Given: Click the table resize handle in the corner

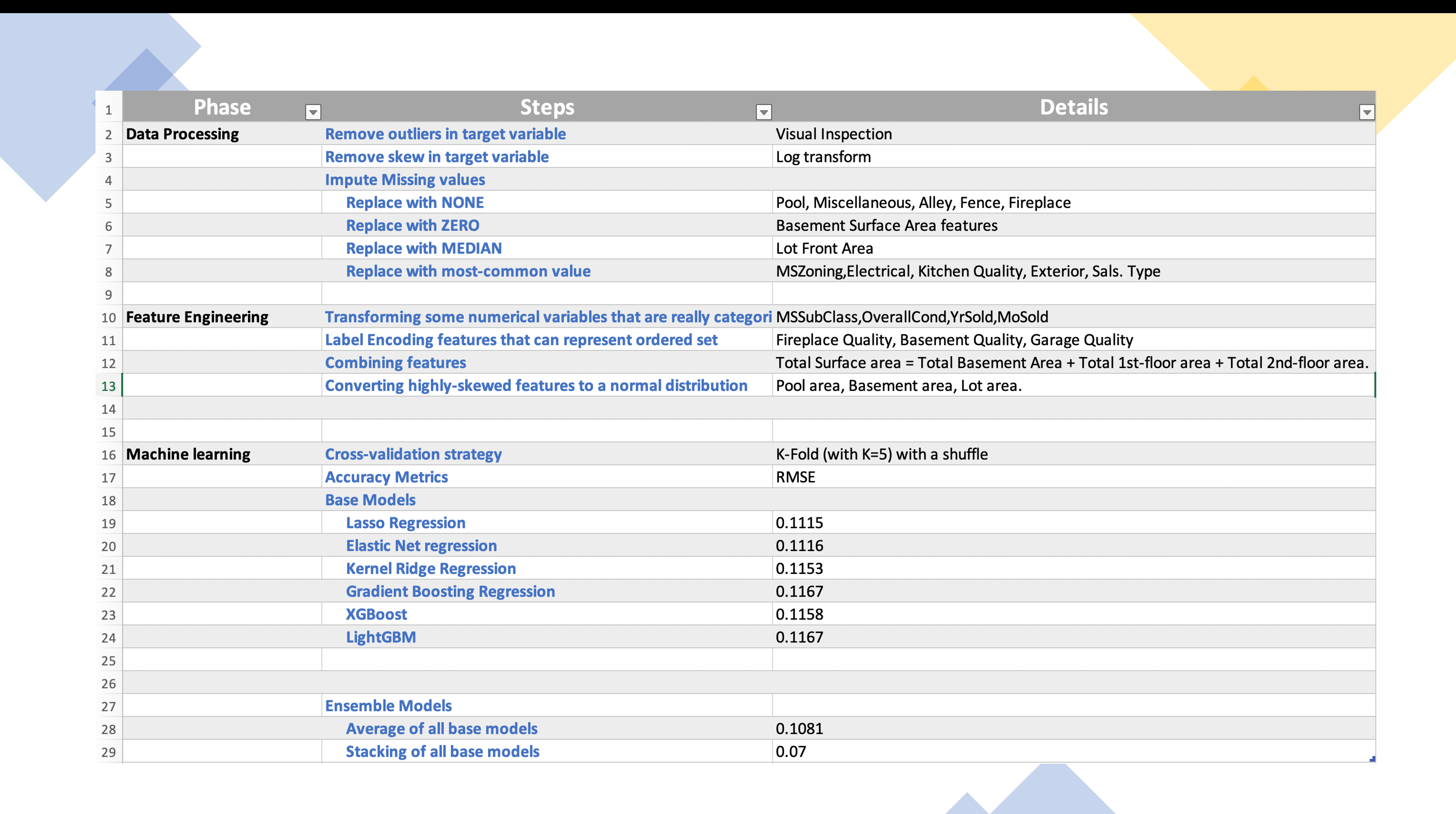Looking at the screenshot, I should 1372,759.
